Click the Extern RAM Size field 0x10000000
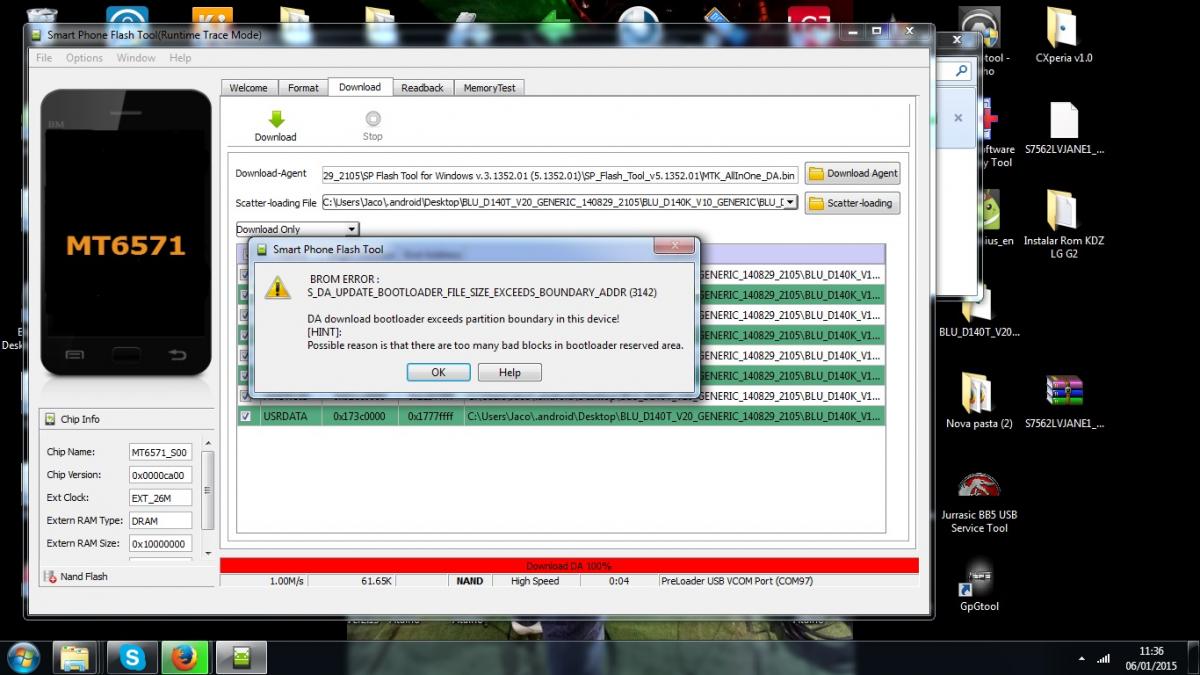 pyautogui.click(x=160, y=544)
